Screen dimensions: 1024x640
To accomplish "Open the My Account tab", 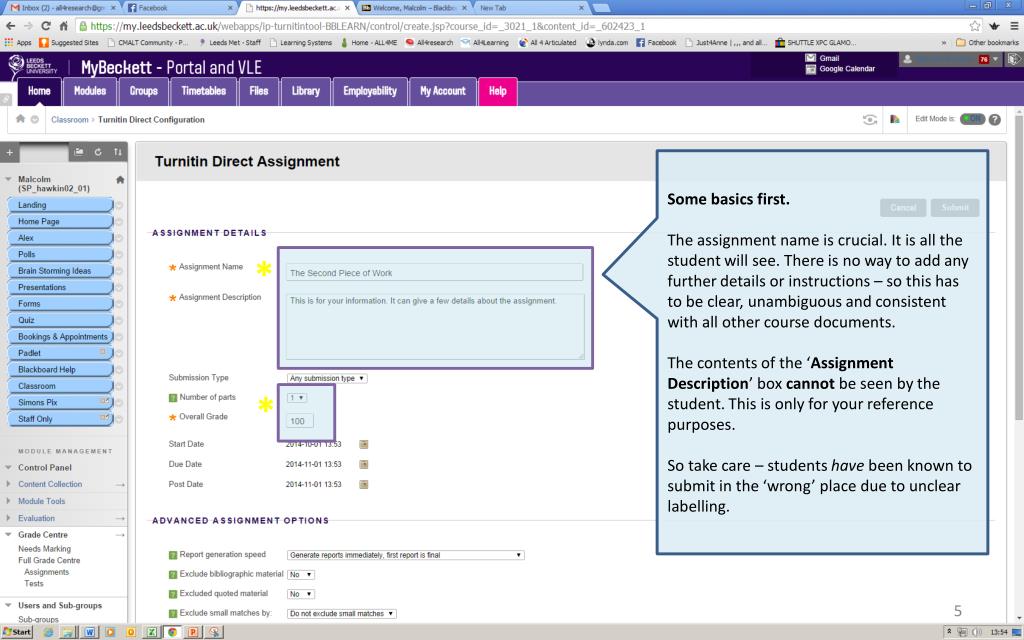I will [443, 91].
